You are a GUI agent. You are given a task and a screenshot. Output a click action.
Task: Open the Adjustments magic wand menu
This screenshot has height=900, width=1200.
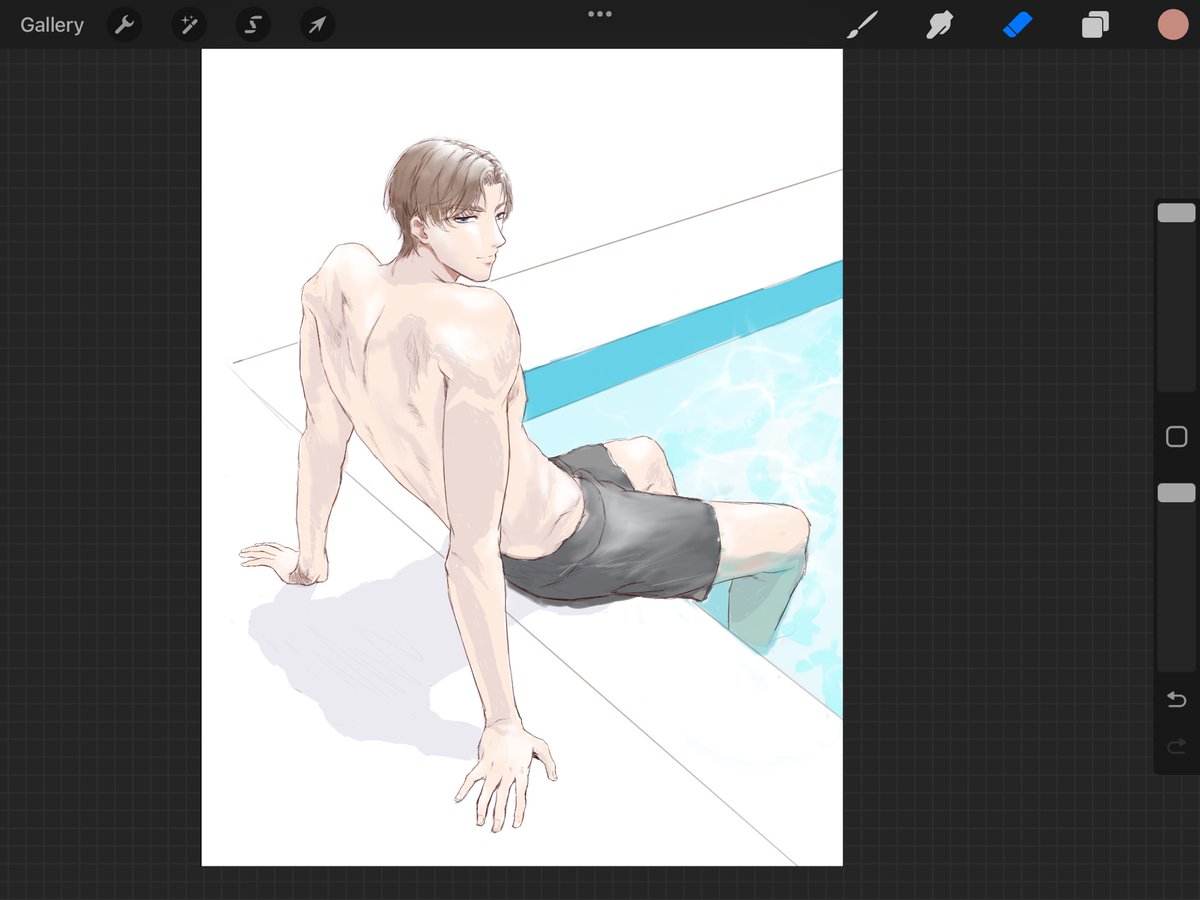188,25
